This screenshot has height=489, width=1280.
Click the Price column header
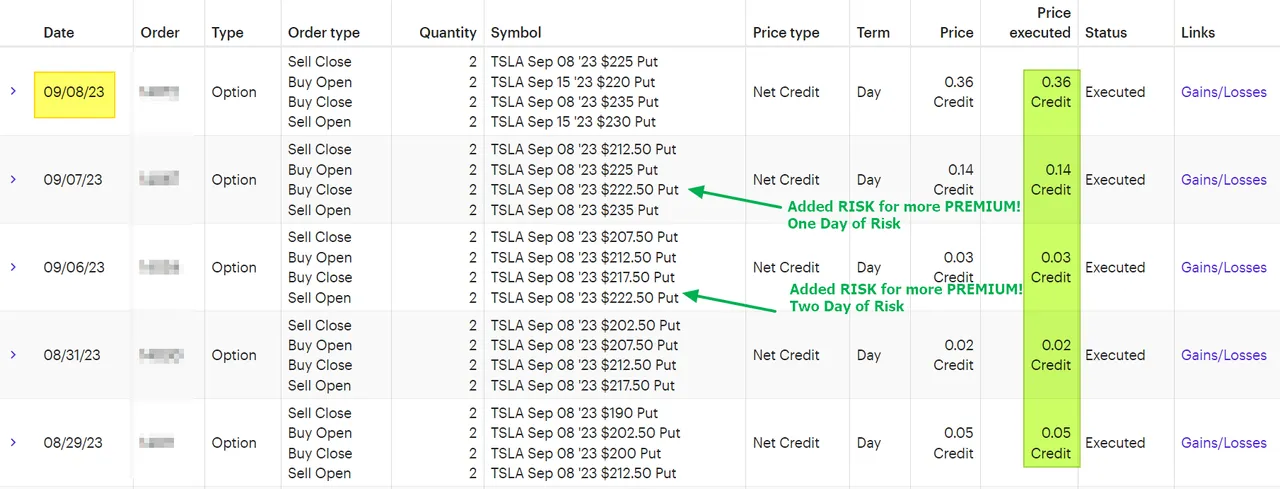point(957,33)
